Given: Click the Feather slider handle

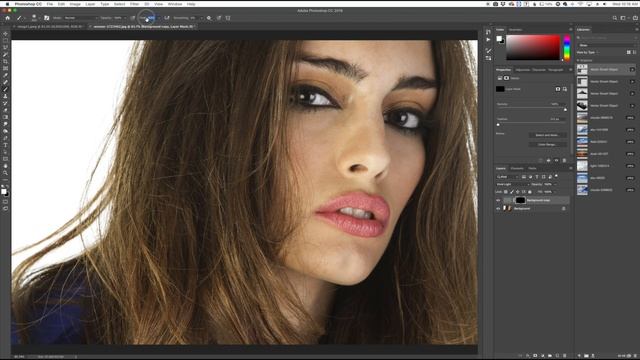Looking at the screenshot, I should tap(498, 125).
